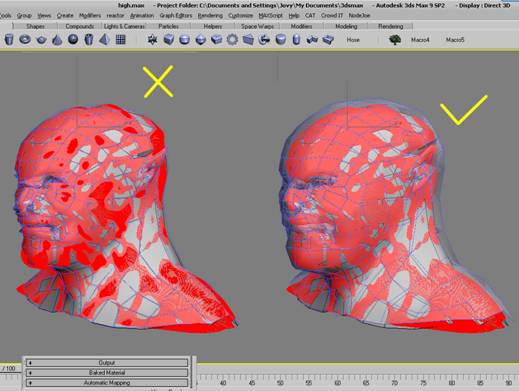Open the Crowd IT menu
Screen dimensions: 519x391
[332, 16]
